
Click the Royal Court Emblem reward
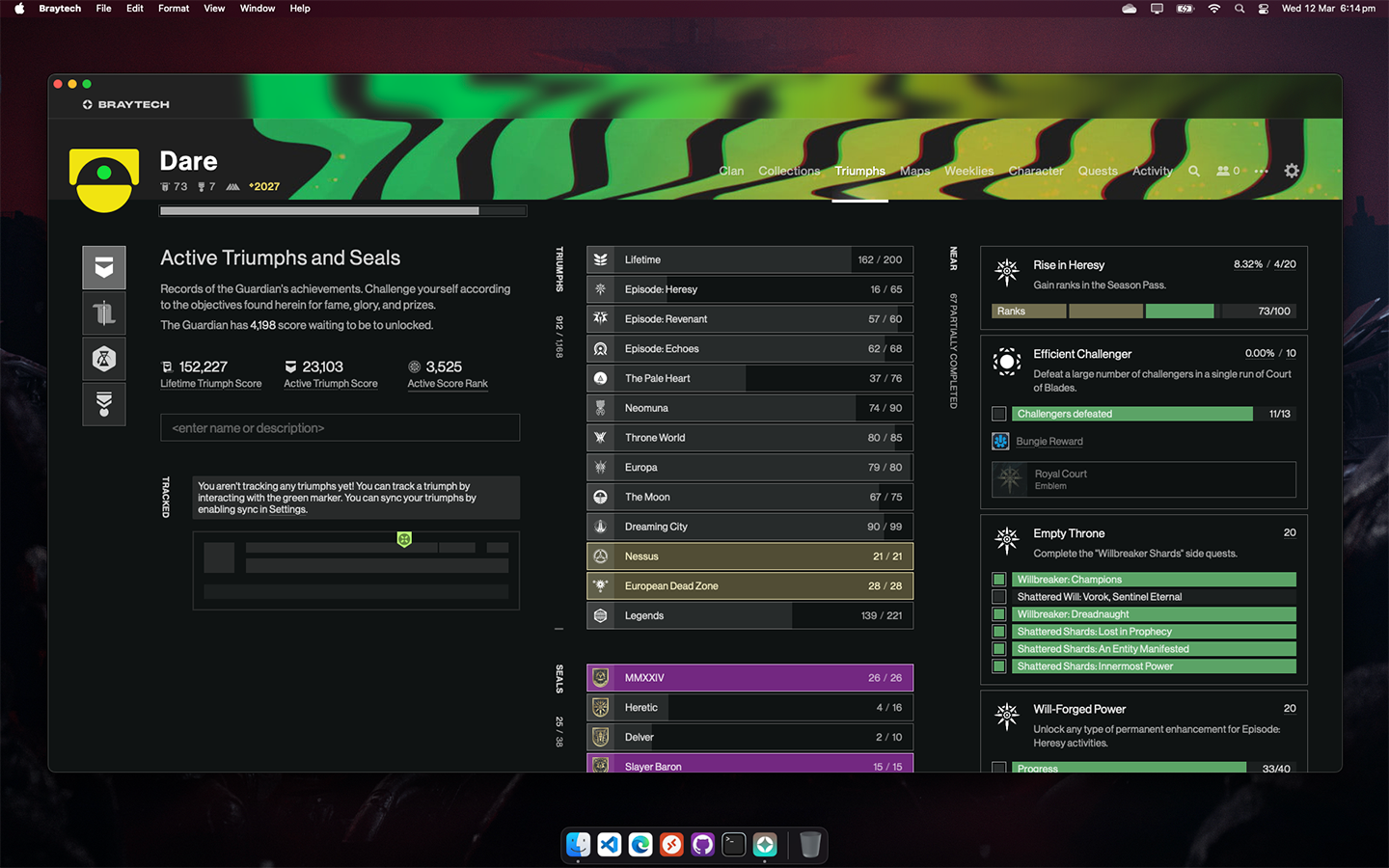coord(1144,479)
